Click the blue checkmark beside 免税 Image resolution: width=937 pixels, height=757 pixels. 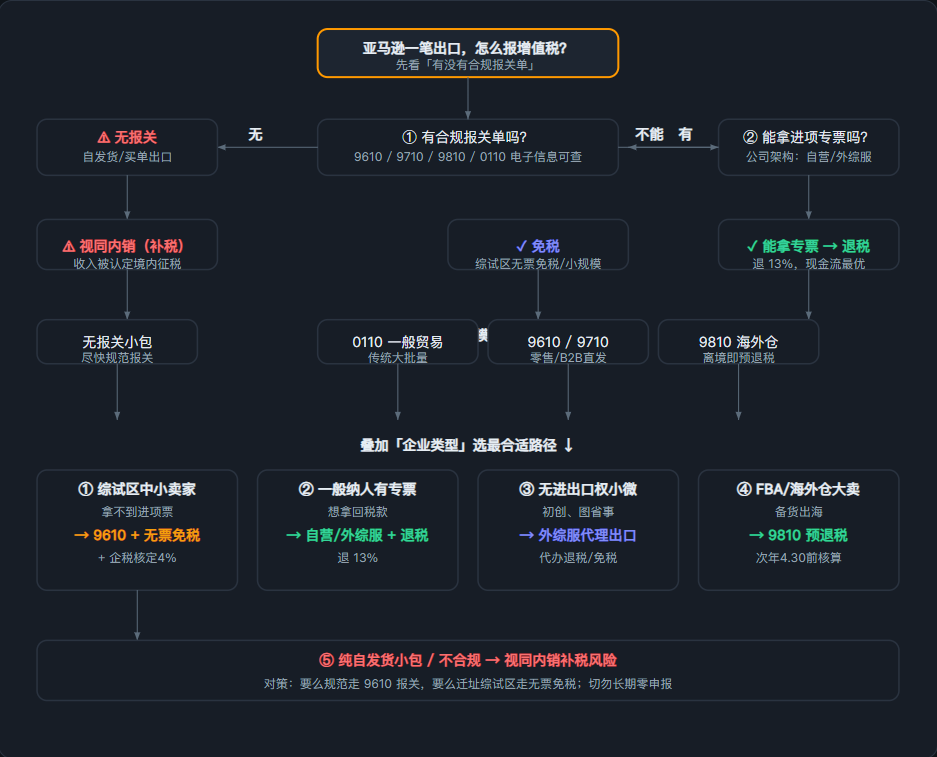coord(522,246)
